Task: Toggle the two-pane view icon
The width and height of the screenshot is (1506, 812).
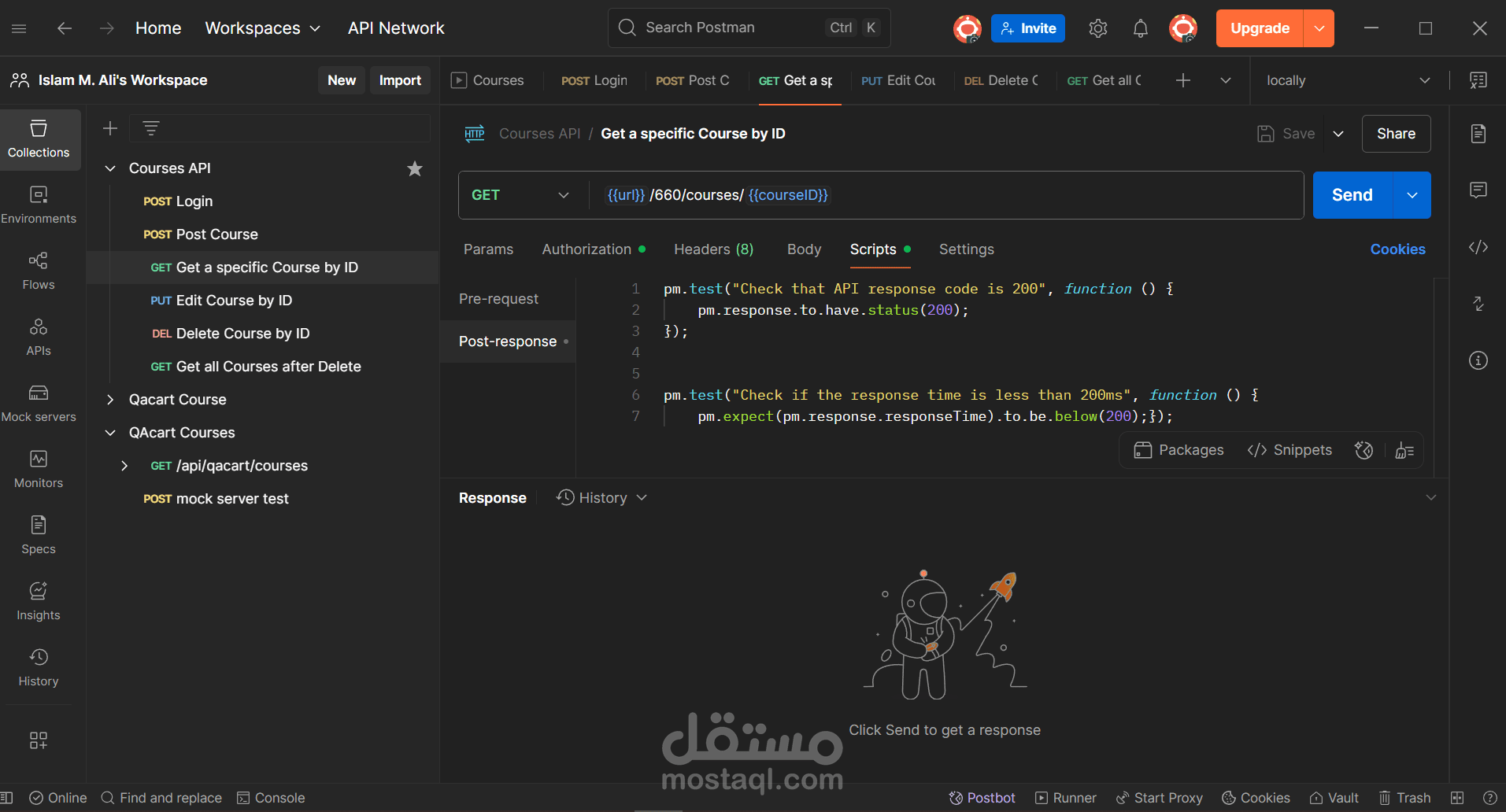Action: (x=1457, y=798)
